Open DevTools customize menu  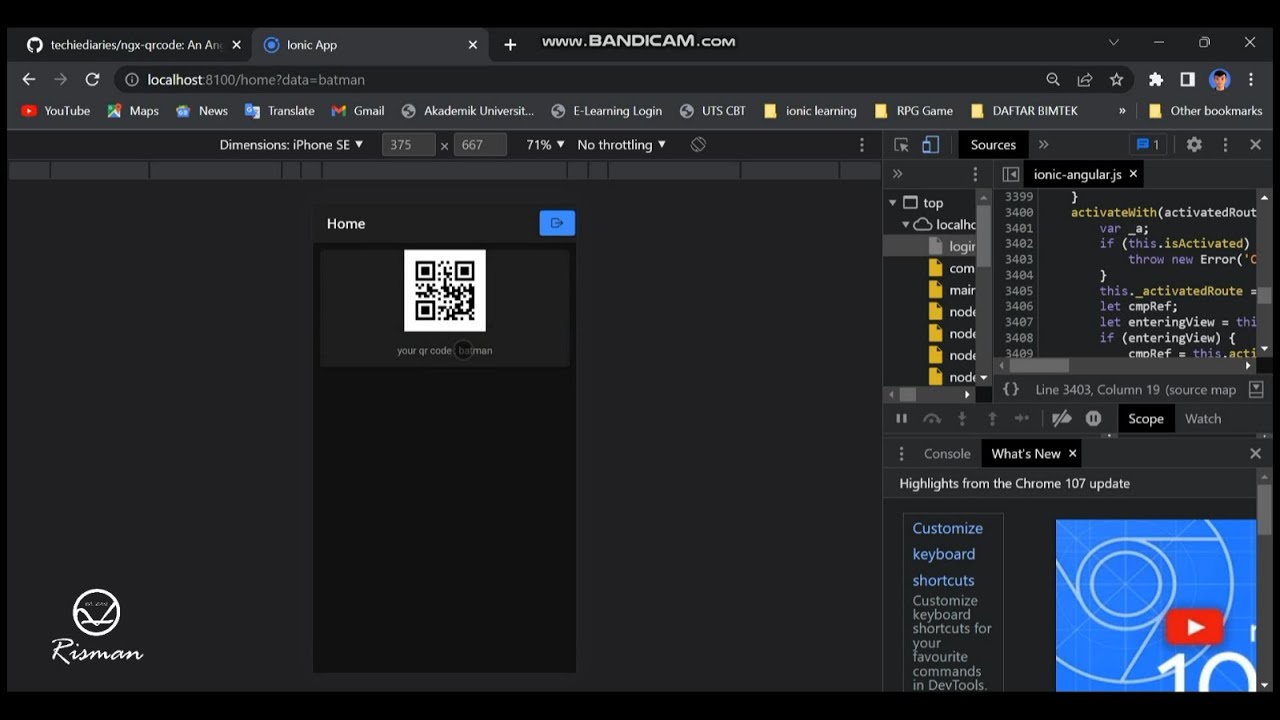(x=1225, y=145)
